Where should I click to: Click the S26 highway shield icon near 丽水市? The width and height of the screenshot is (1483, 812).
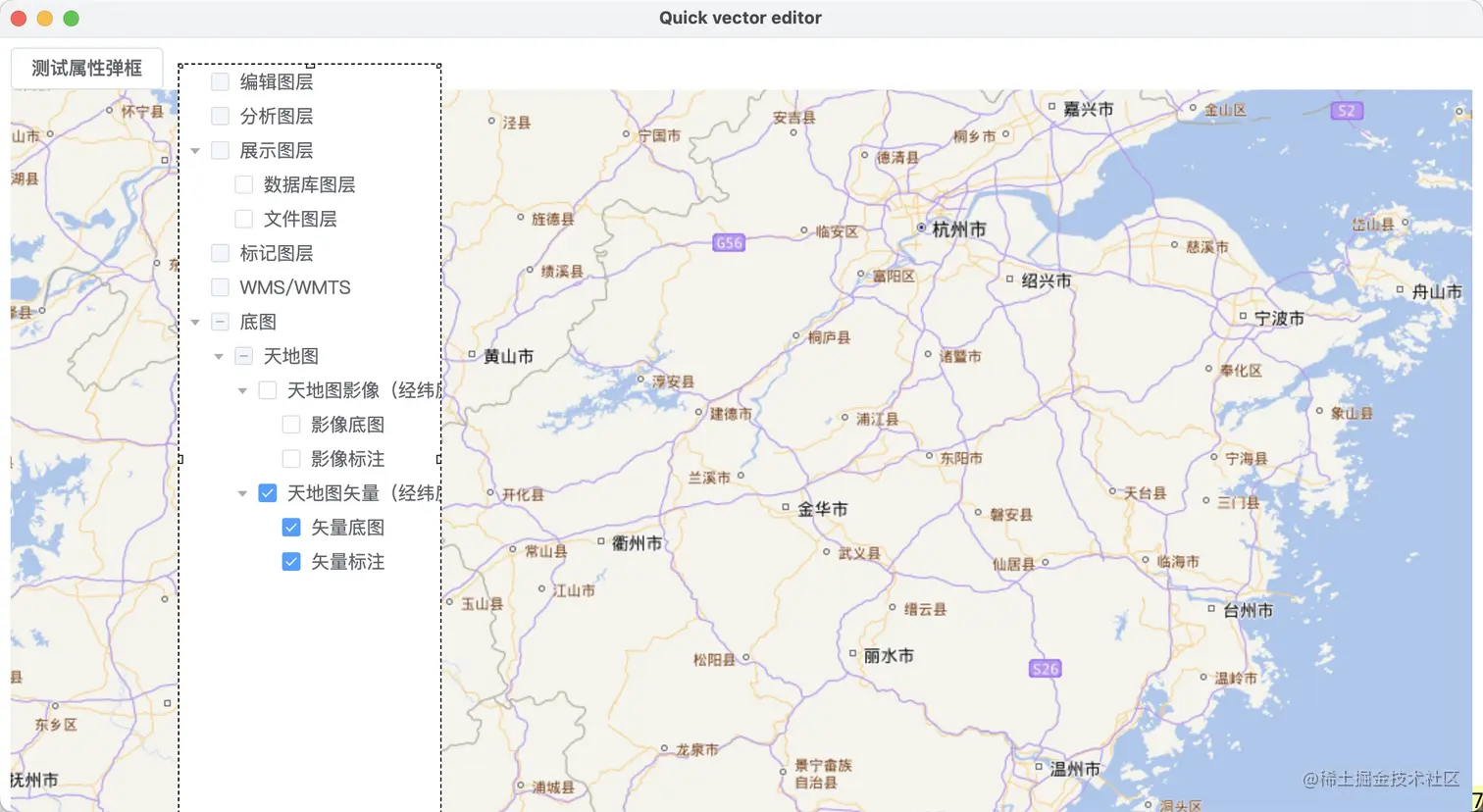(x=1045, y=669)
